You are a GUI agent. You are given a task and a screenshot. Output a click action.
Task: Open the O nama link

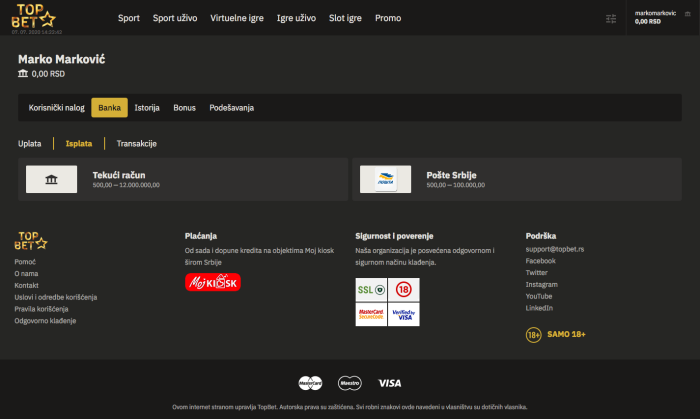[26, 274]
